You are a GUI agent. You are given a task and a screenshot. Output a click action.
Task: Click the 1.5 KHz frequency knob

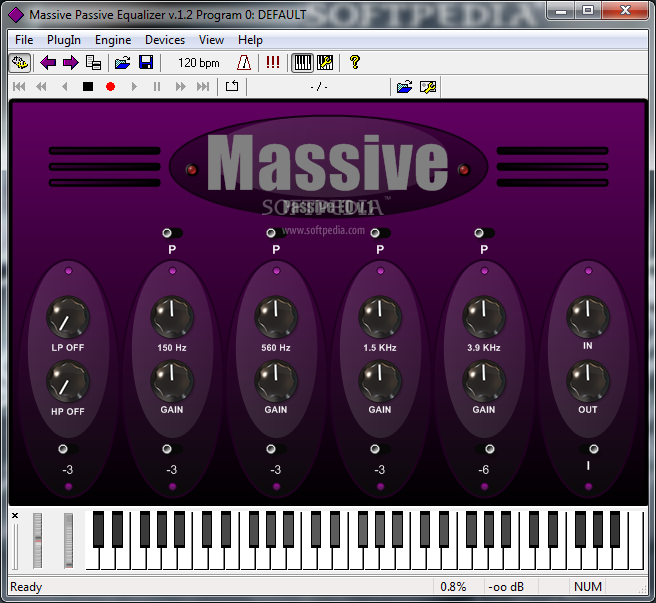click(x=380, y=317)
